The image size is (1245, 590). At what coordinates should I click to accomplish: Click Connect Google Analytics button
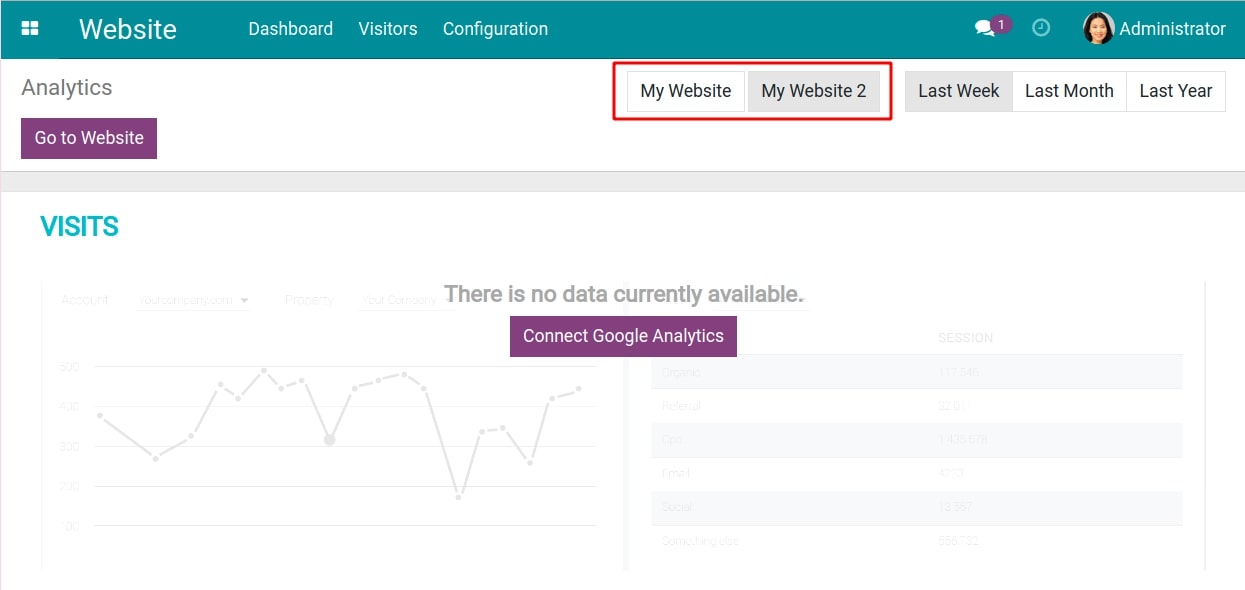[x=623, y=336]
